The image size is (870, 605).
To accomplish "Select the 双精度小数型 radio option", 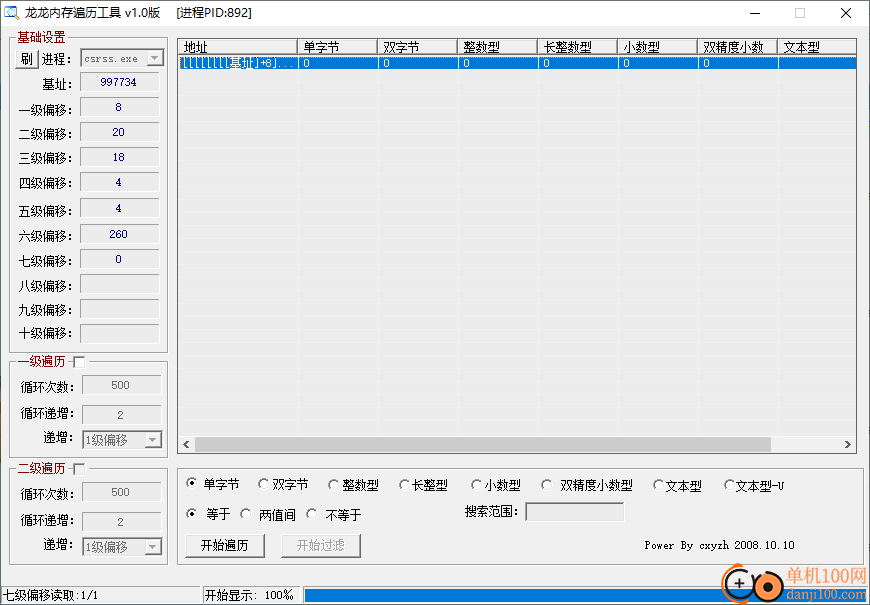I will click(x=547, y=485).
